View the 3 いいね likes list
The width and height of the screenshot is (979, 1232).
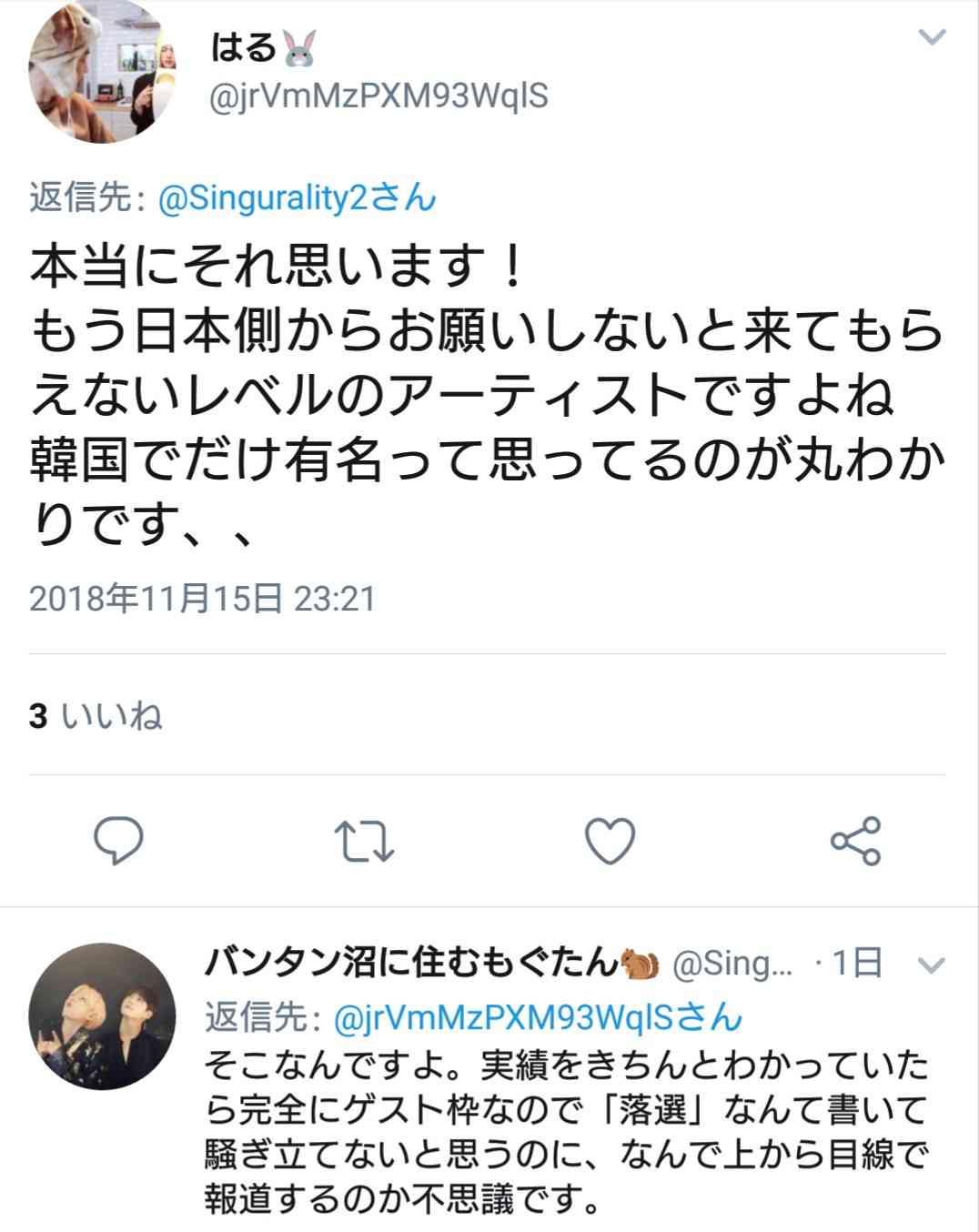tap(96, 716)
